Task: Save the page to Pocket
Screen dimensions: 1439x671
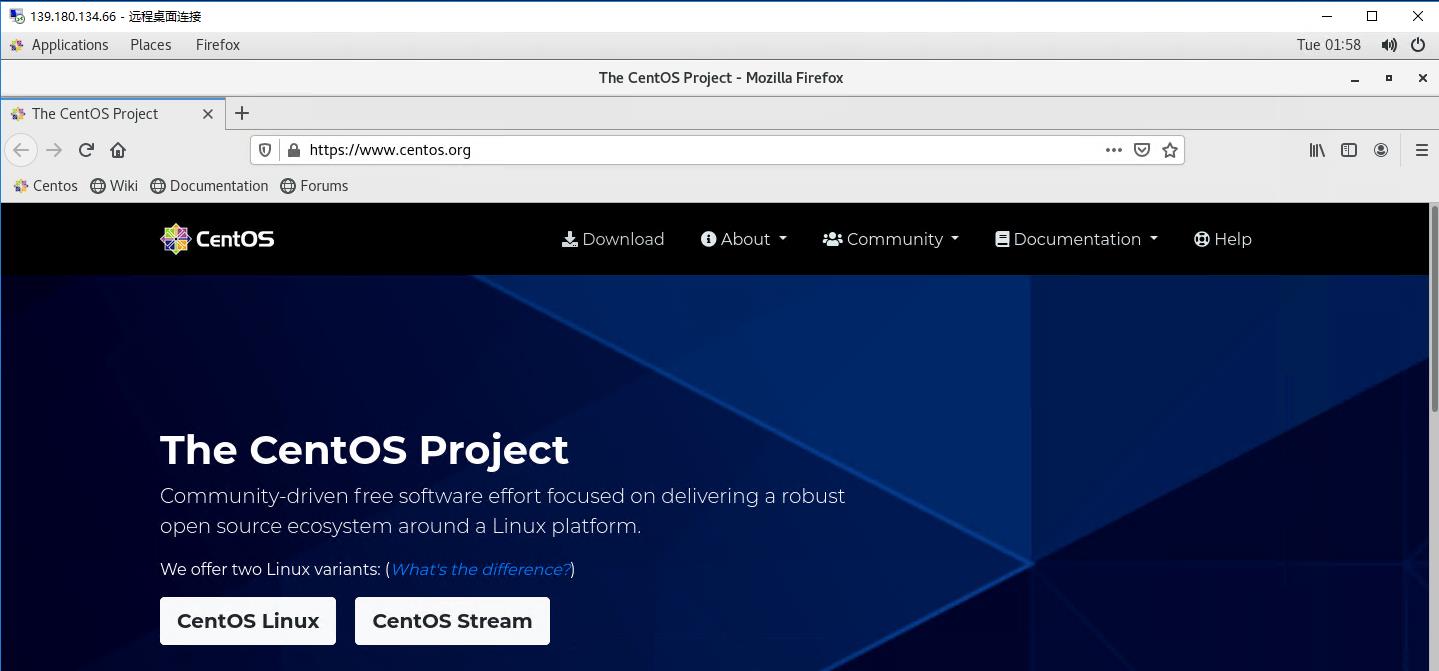Action: coord(1141,150)
